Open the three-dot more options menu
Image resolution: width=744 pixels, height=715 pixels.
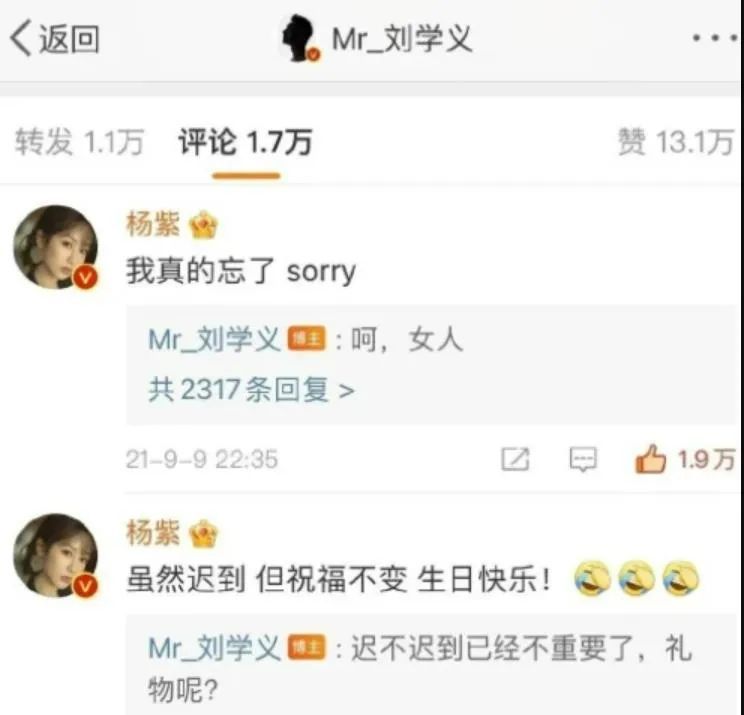pyautogui.click(x=716, y=38)
